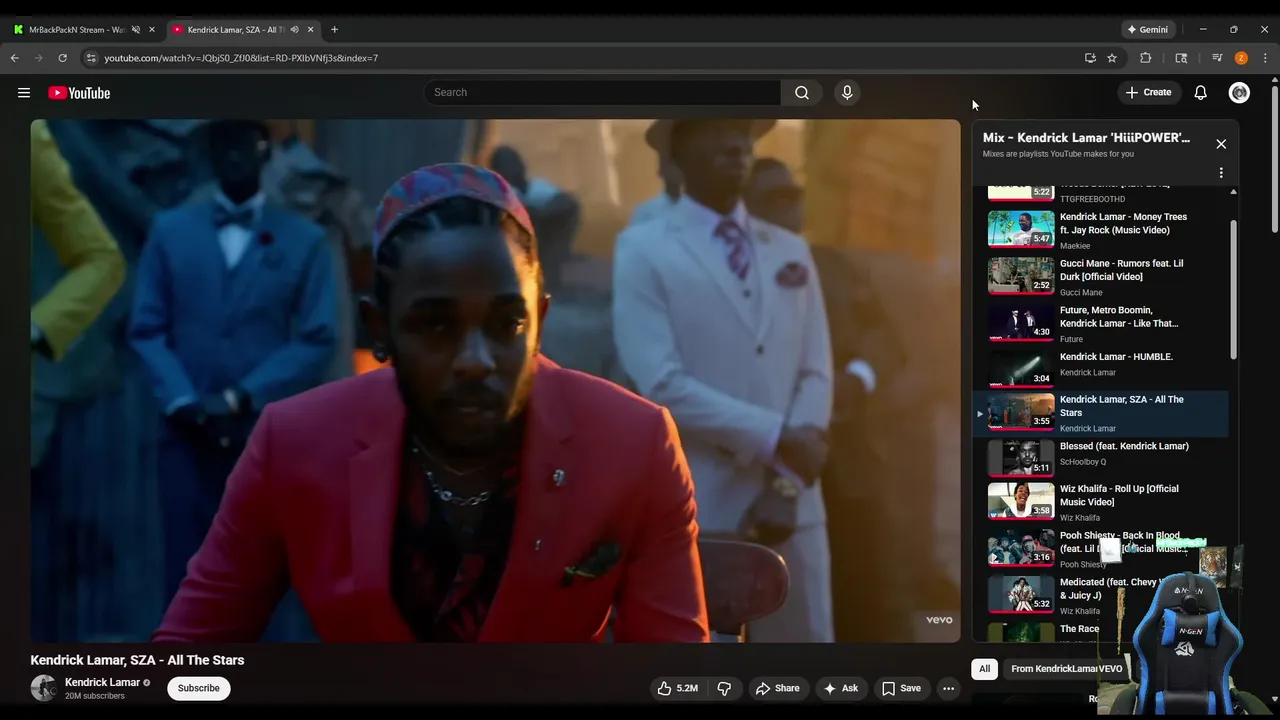This screenshot has width=1280, height=720.
Task: Reload the page
Action: pyautogui.click(x=63, y=58)
